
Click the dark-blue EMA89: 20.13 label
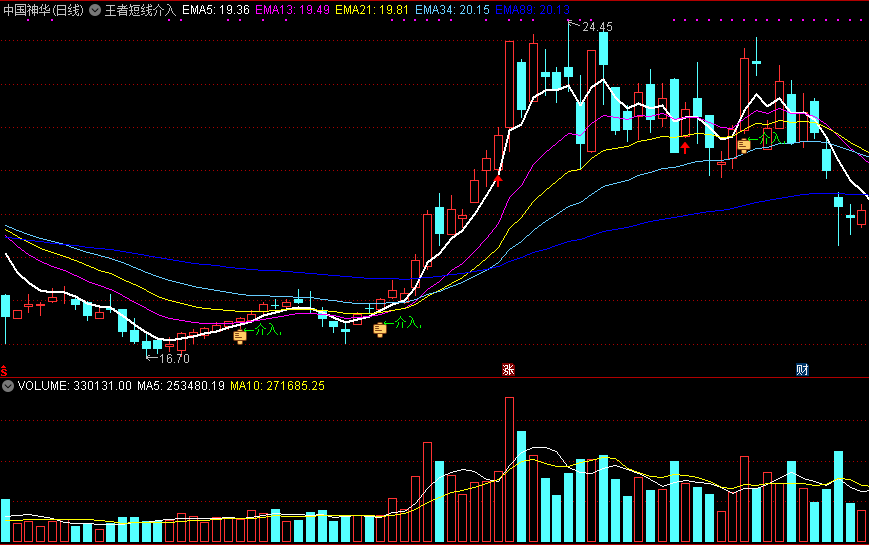pyautogui.click(x=532, y=10)
